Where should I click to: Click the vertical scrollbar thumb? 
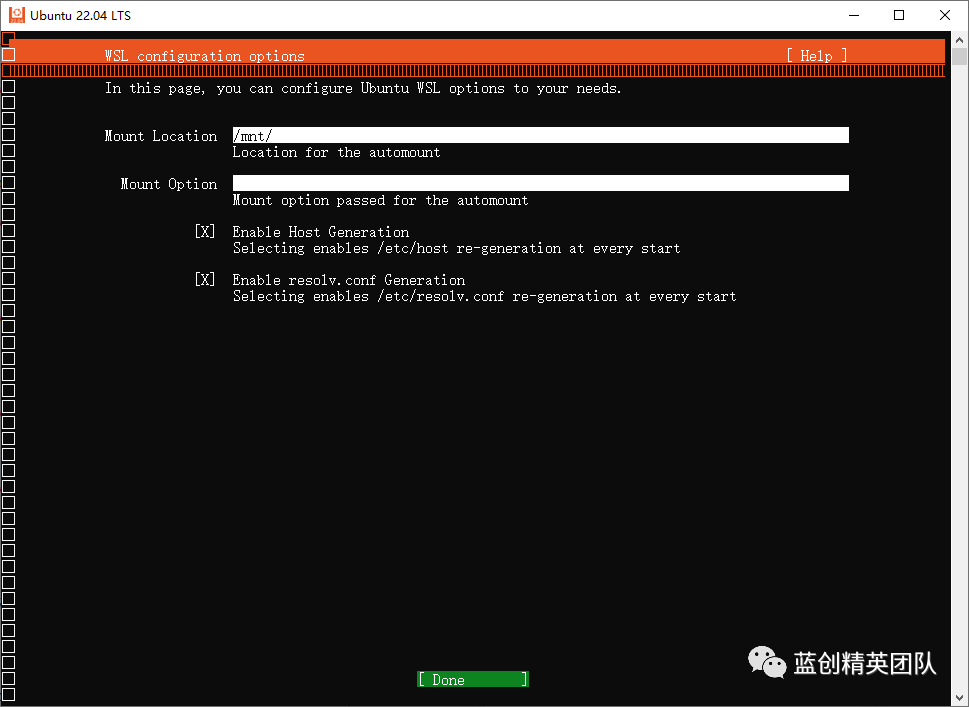tap(959, 57)
